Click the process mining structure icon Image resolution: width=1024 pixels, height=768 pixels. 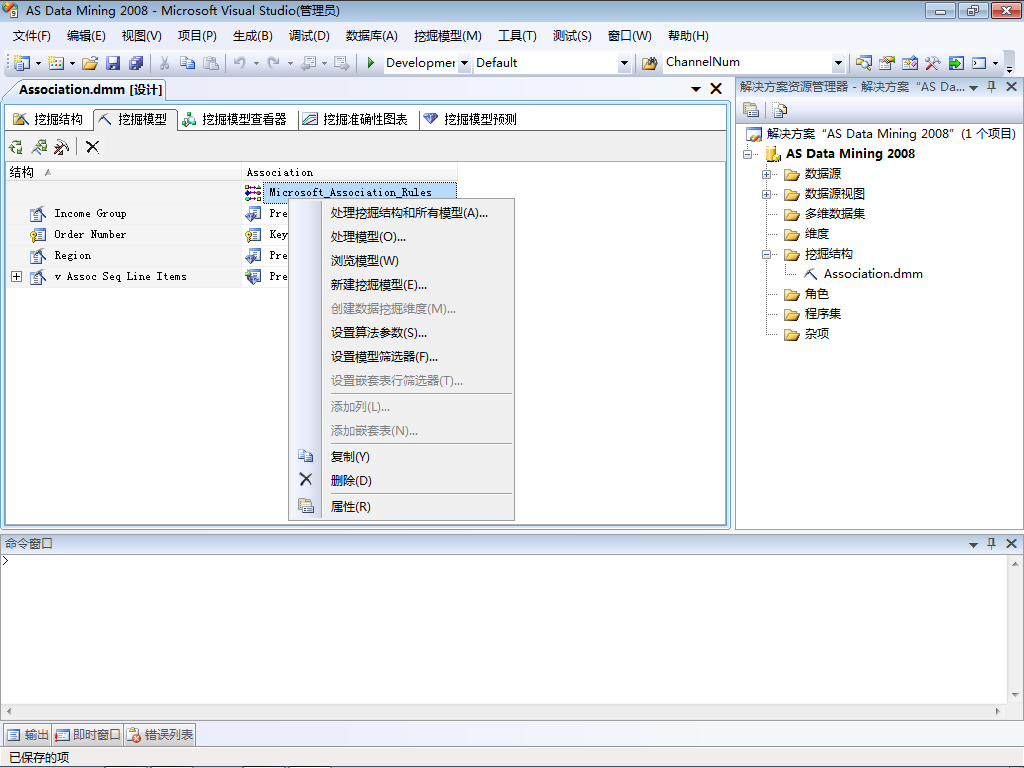[16, 147]
